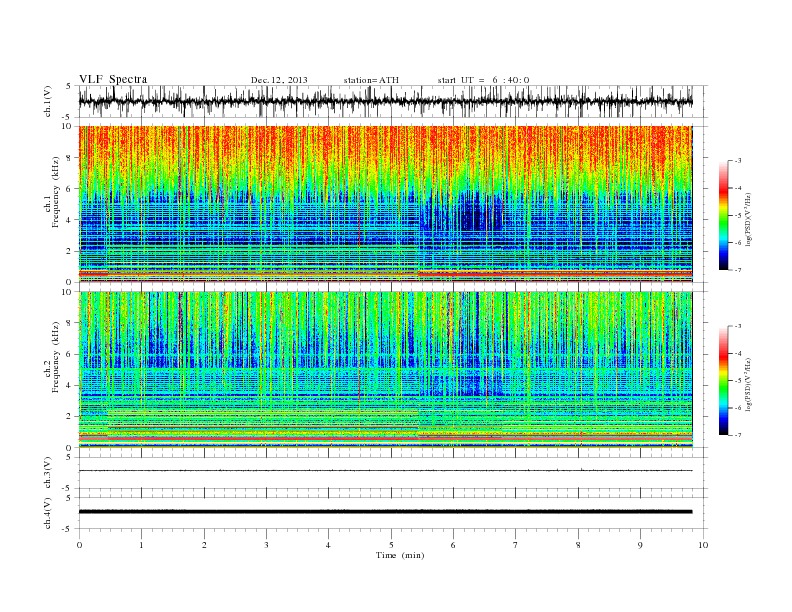Click the "8" time axis tick label
Viewport: 792px width, 612px height.
pyautogui.click(x=578, y=545)
